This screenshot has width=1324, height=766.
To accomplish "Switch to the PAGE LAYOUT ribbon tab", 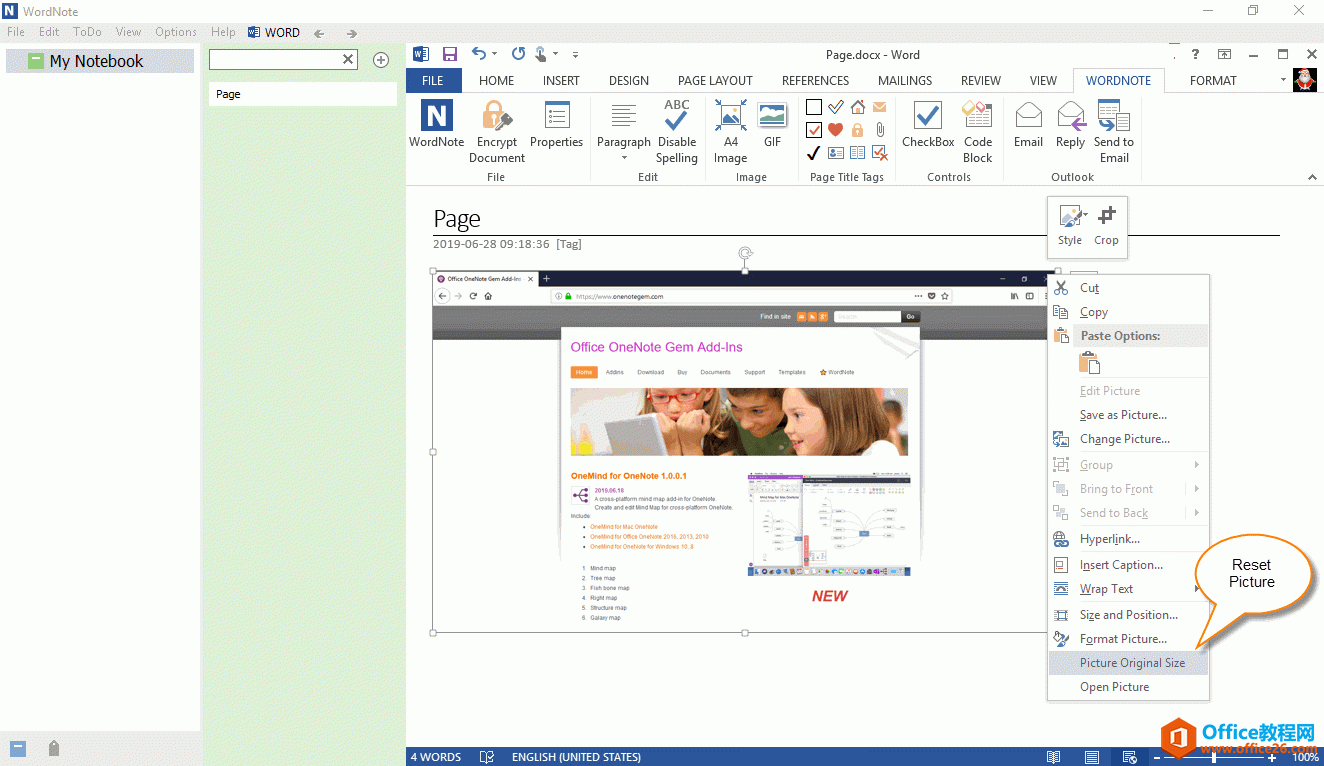I will click(x=715, y=81).
